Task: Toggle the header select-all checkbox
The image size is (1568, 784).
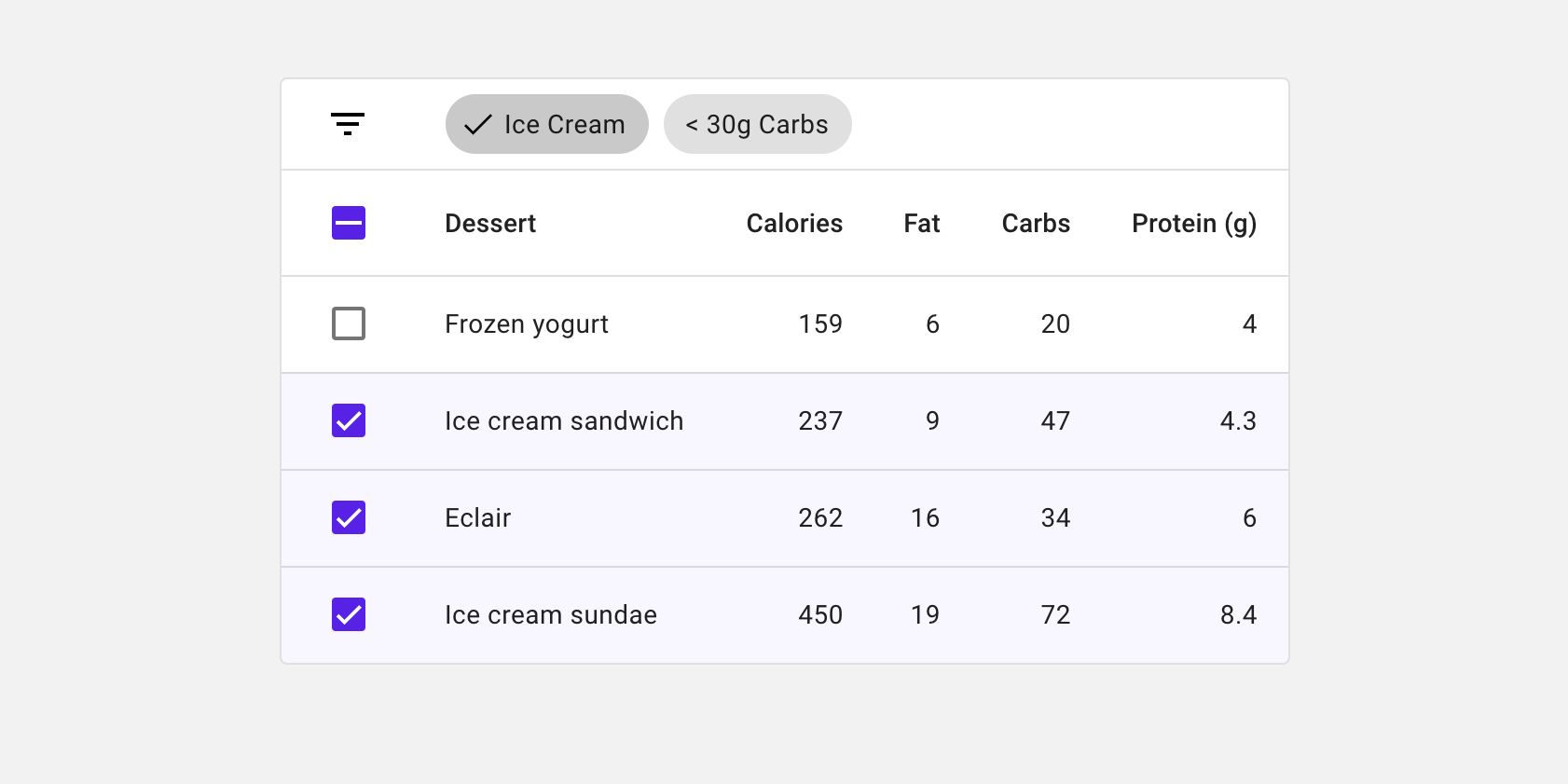Action: coord(349,223)
